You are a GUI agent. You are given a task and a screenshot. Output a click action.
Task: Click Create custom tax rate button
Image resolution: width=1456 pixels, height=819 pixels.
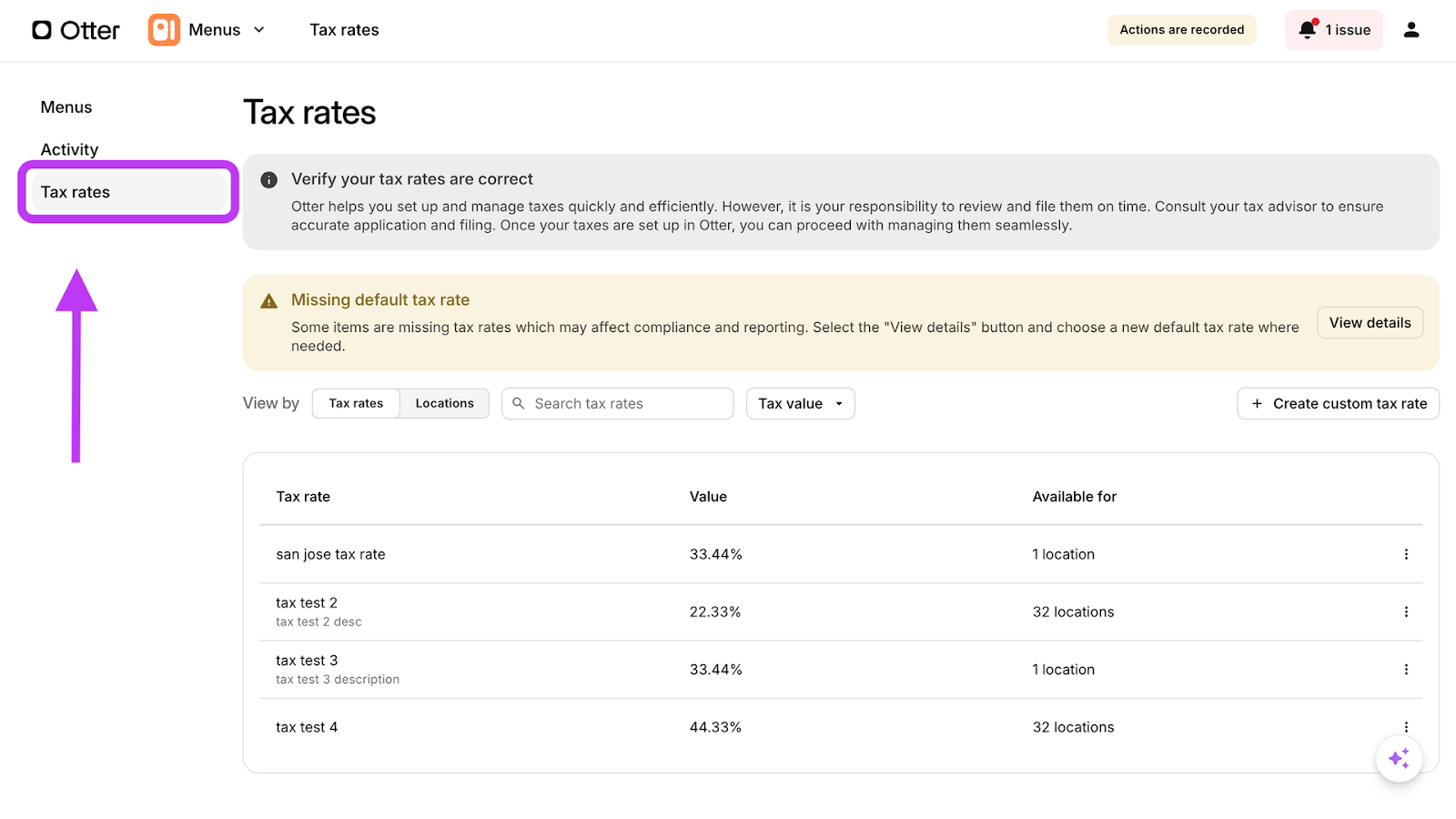(1338, 403)
